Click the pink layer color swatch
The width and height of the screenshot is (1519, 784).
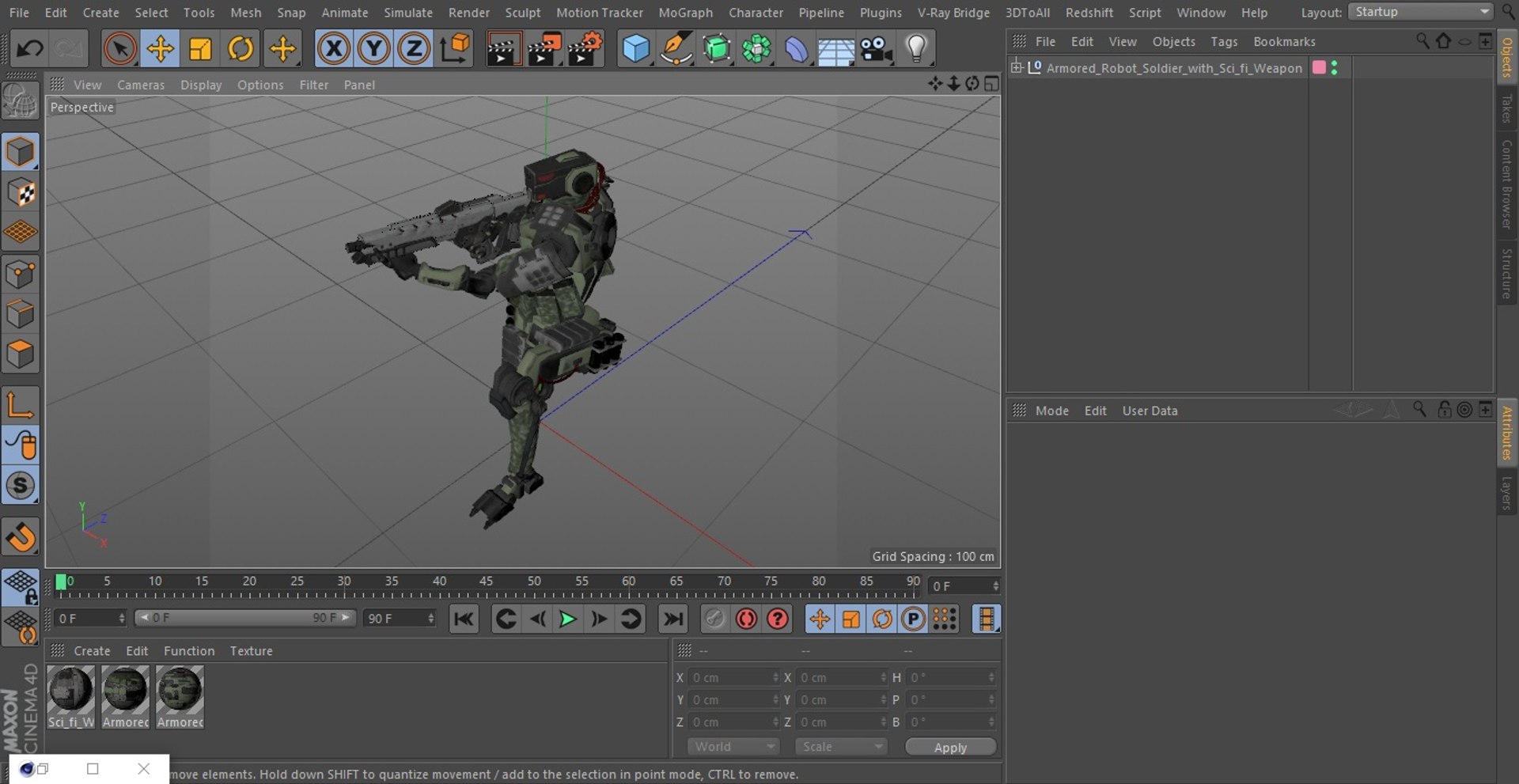[x=1319, y=67]
